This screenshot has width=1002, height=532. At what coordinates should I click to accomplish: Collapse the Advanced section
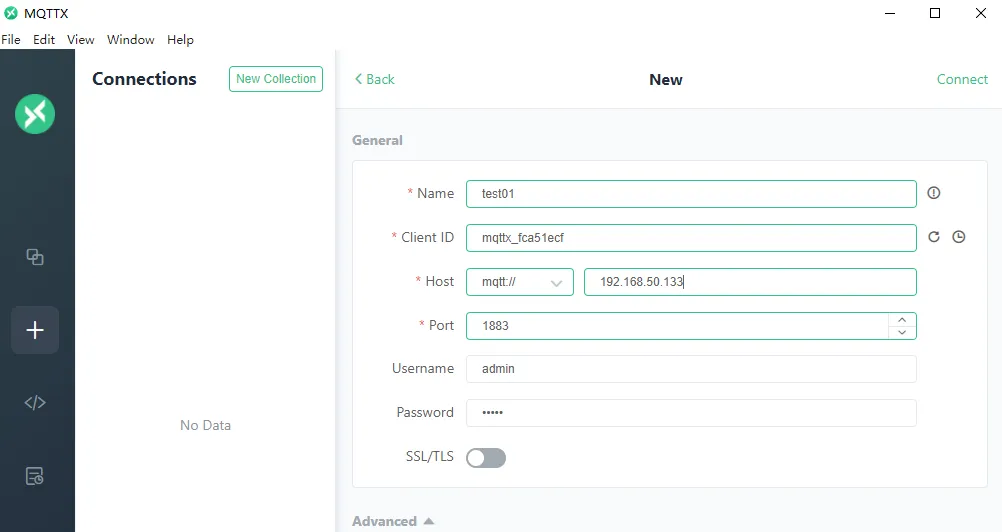tap(393, 521)
